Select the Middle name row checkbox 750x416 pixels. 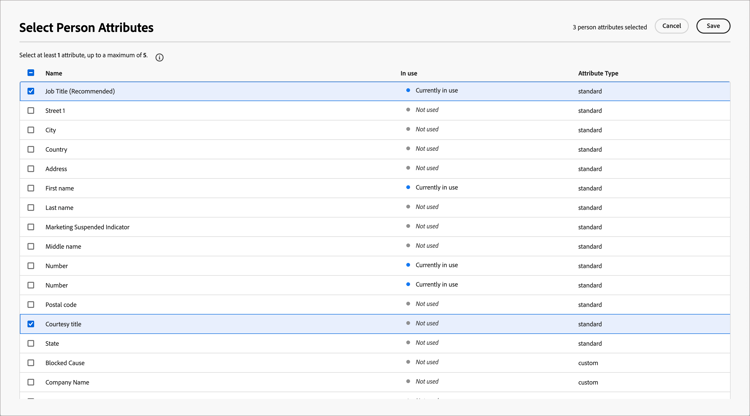(31, 246)
